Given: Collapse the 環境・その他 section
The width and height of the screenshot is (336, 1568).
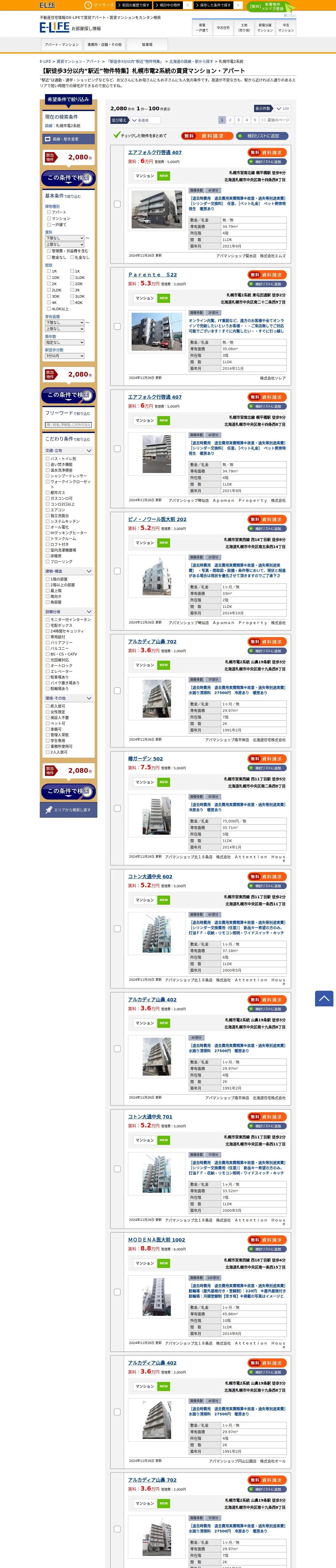Looking at the screenshot, I should pyautogui.click(x=68, y=698).
